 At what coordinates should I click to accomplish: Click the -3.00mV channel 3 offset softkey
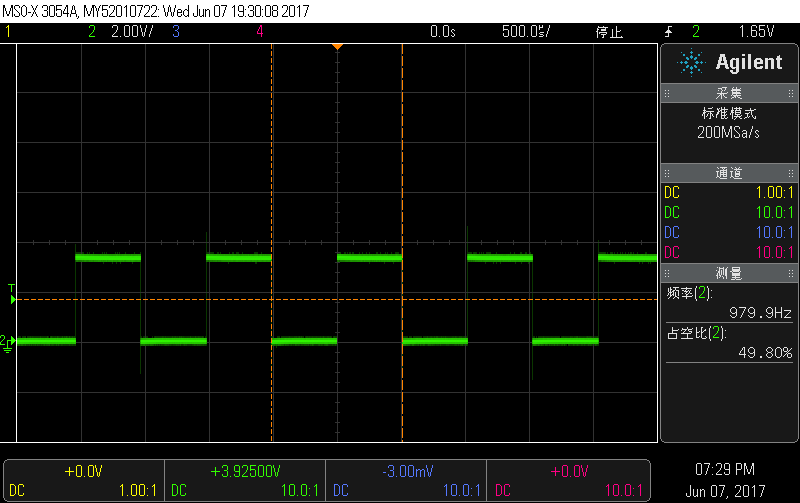tap(407, 481)
